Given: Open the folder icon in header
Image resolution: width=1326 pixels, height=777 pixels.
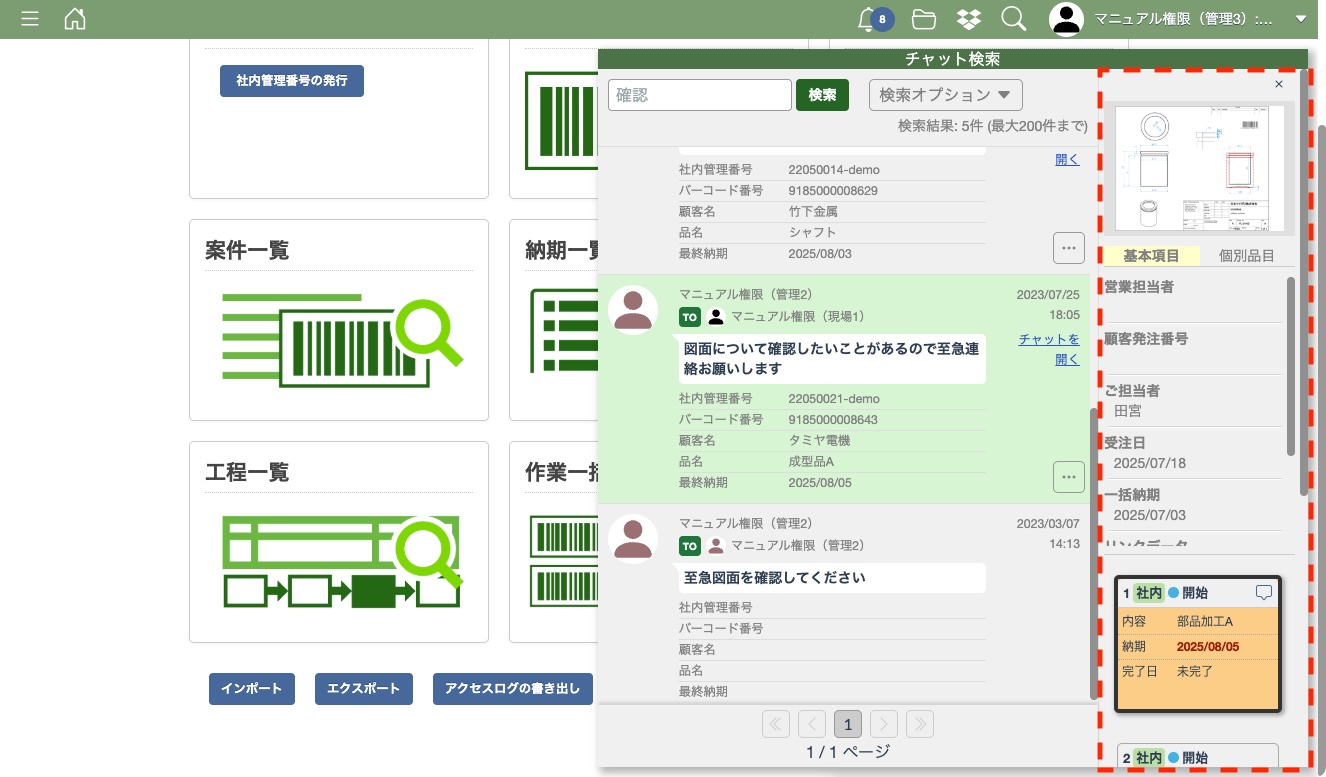Looking at the screenshot, I should 924,19.
